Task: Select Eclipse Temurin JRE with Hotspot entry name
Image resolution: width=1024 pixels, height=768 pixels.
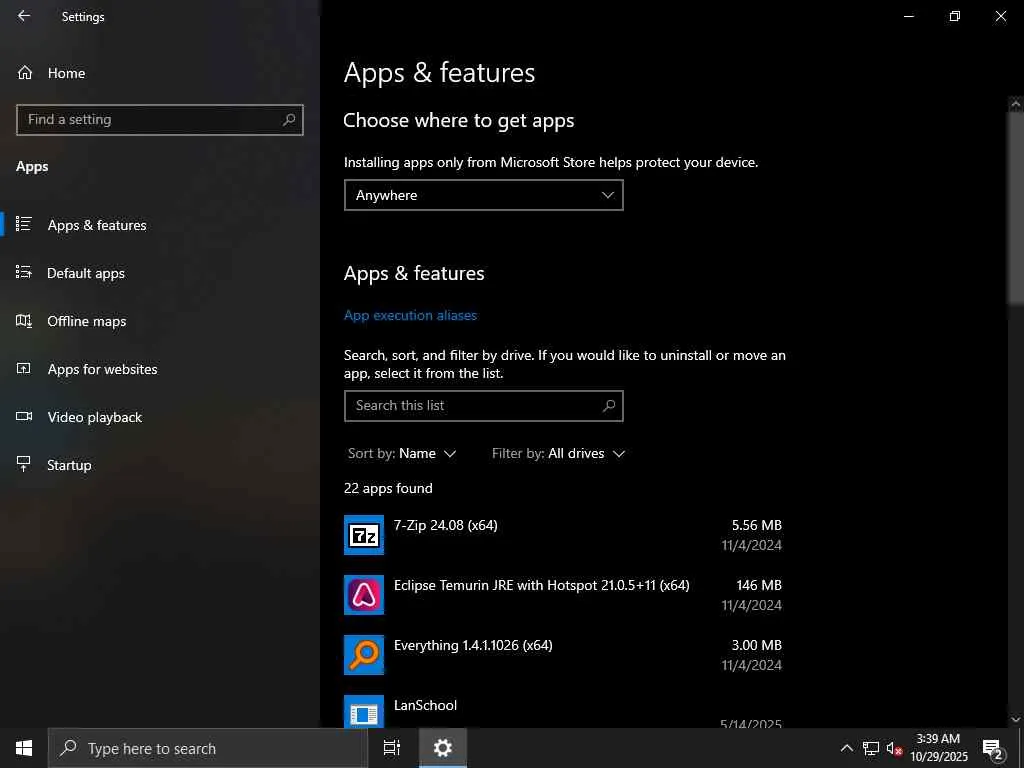Action: [x=541, y=585]
